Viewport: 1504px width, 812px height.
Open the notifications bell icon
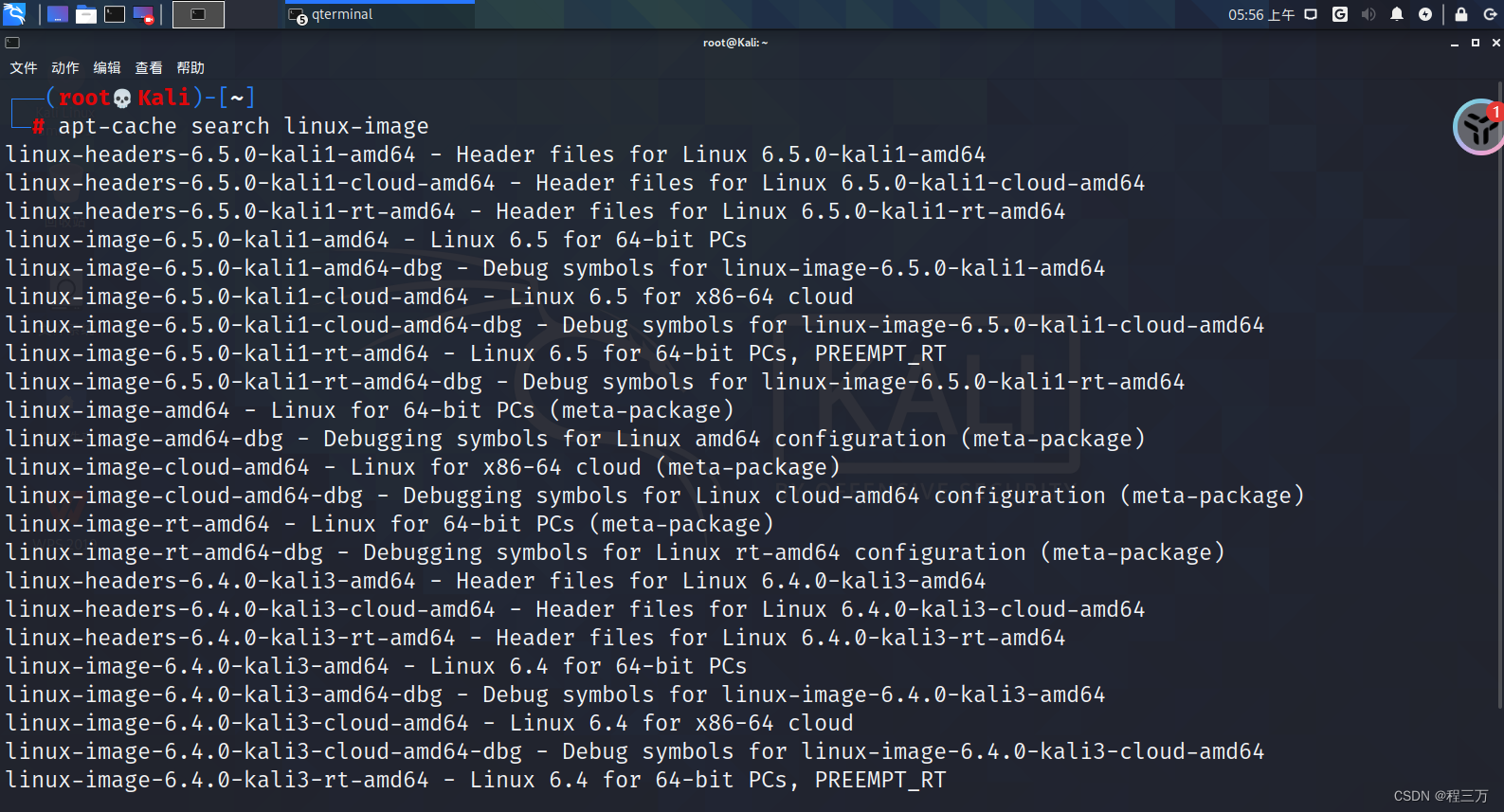tap(1397, 14)
